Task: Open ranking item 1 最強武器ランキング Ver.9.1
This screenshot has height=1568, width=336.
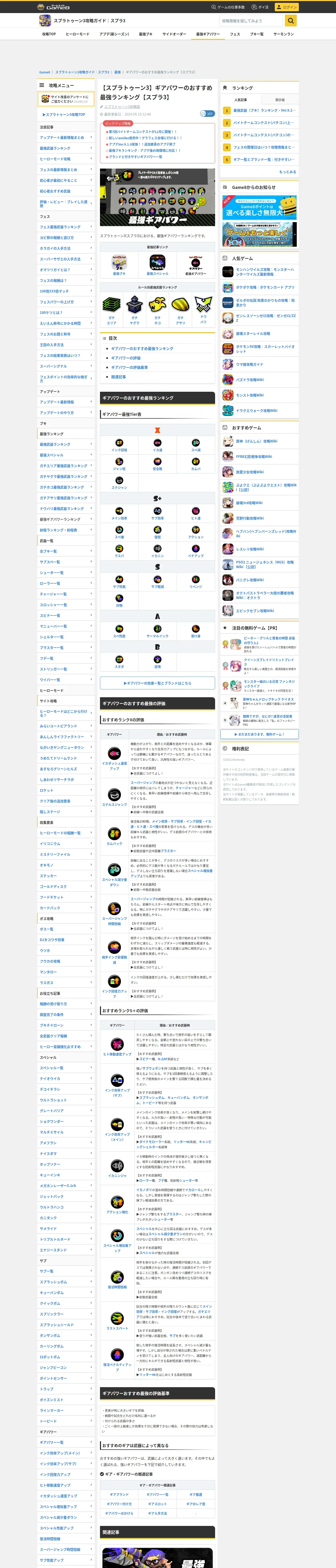Action: [x=260, y=110]
